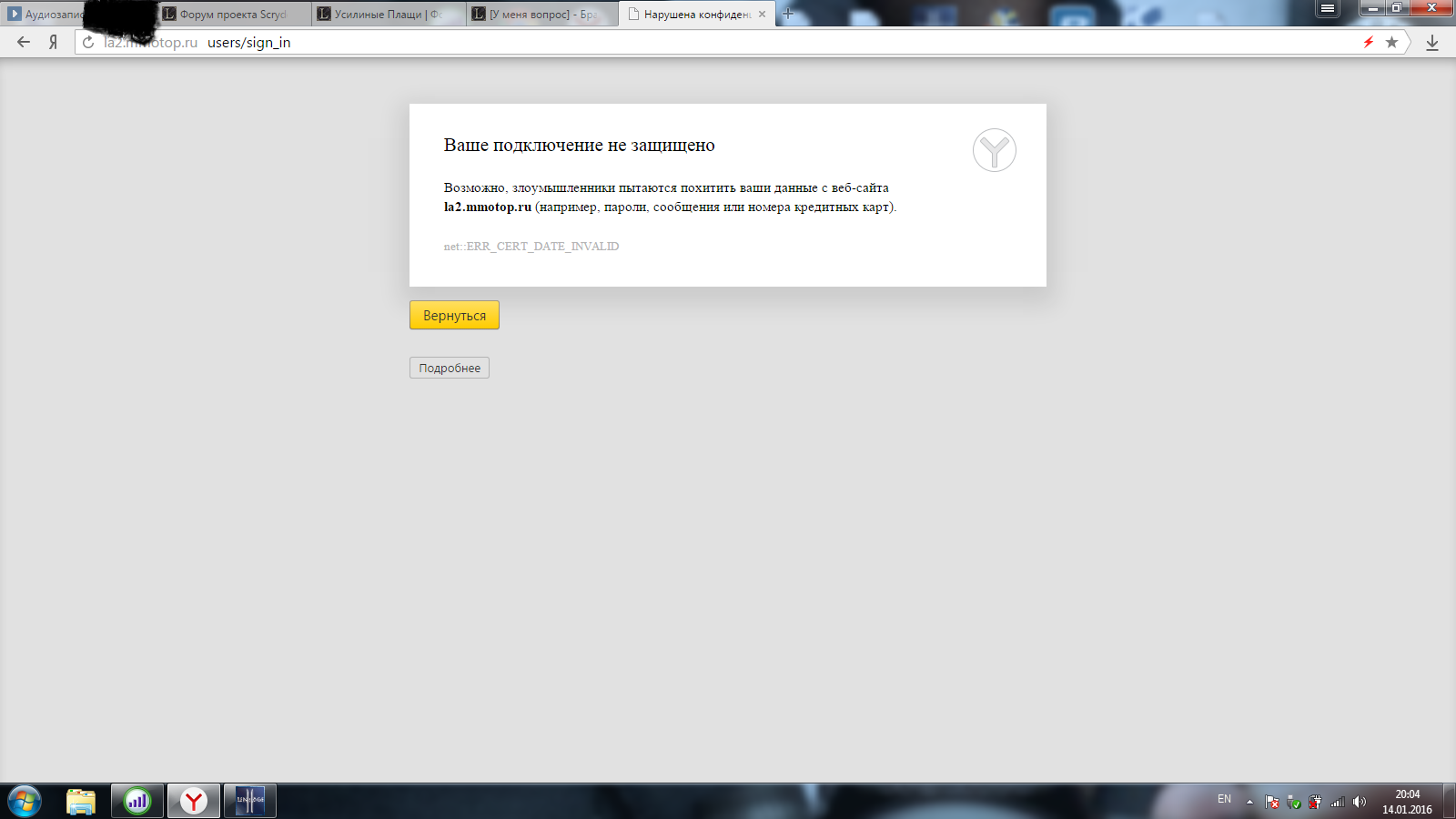The height and width of the screenshot is (819, 1456).
Task: Open Yandex Browser hamburger menu
Action: pyautogui.click(x=1328, y=9)
